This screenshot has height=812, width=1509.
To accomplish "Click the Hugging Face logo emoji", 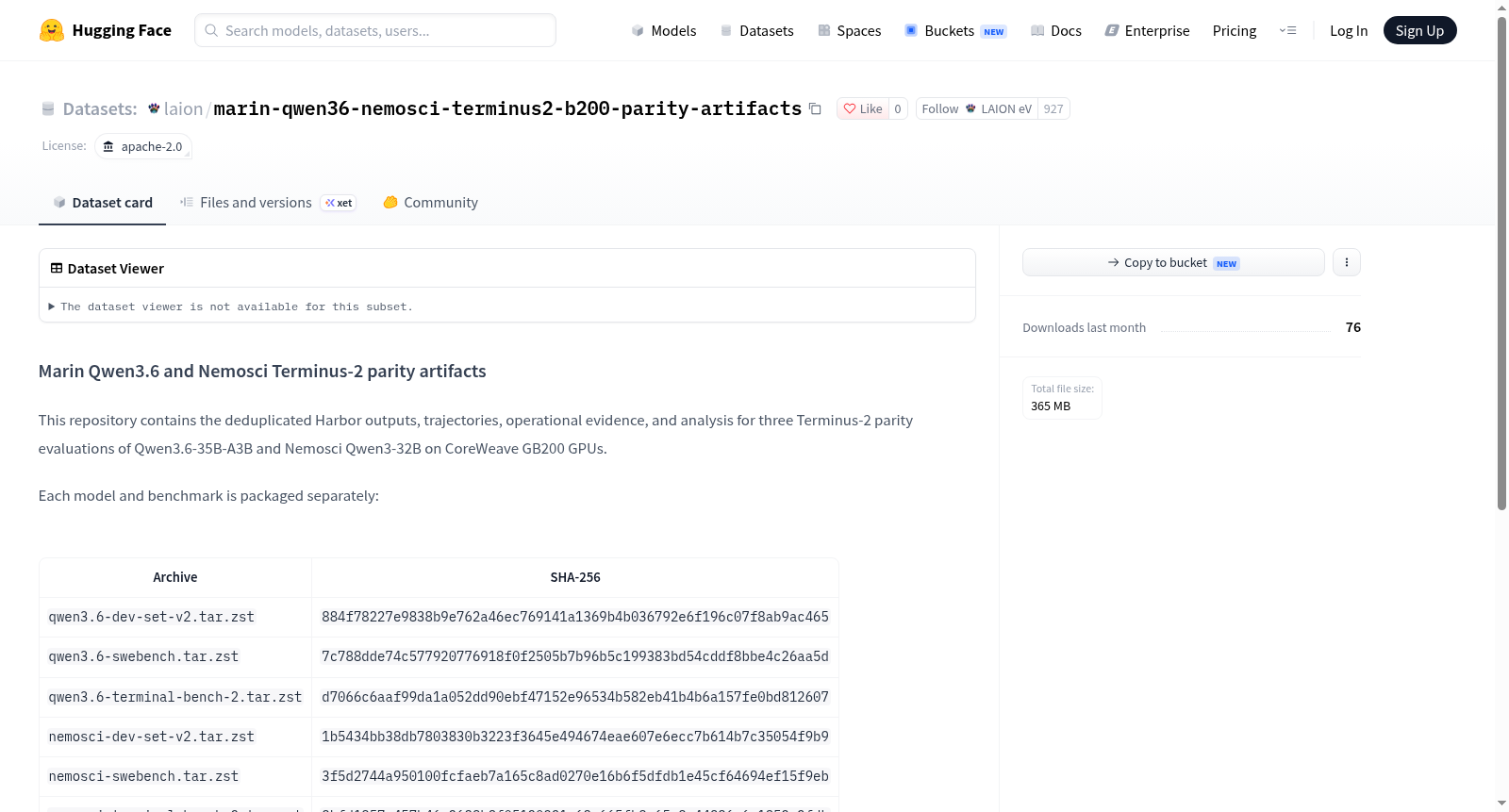I will click(52, 30).
